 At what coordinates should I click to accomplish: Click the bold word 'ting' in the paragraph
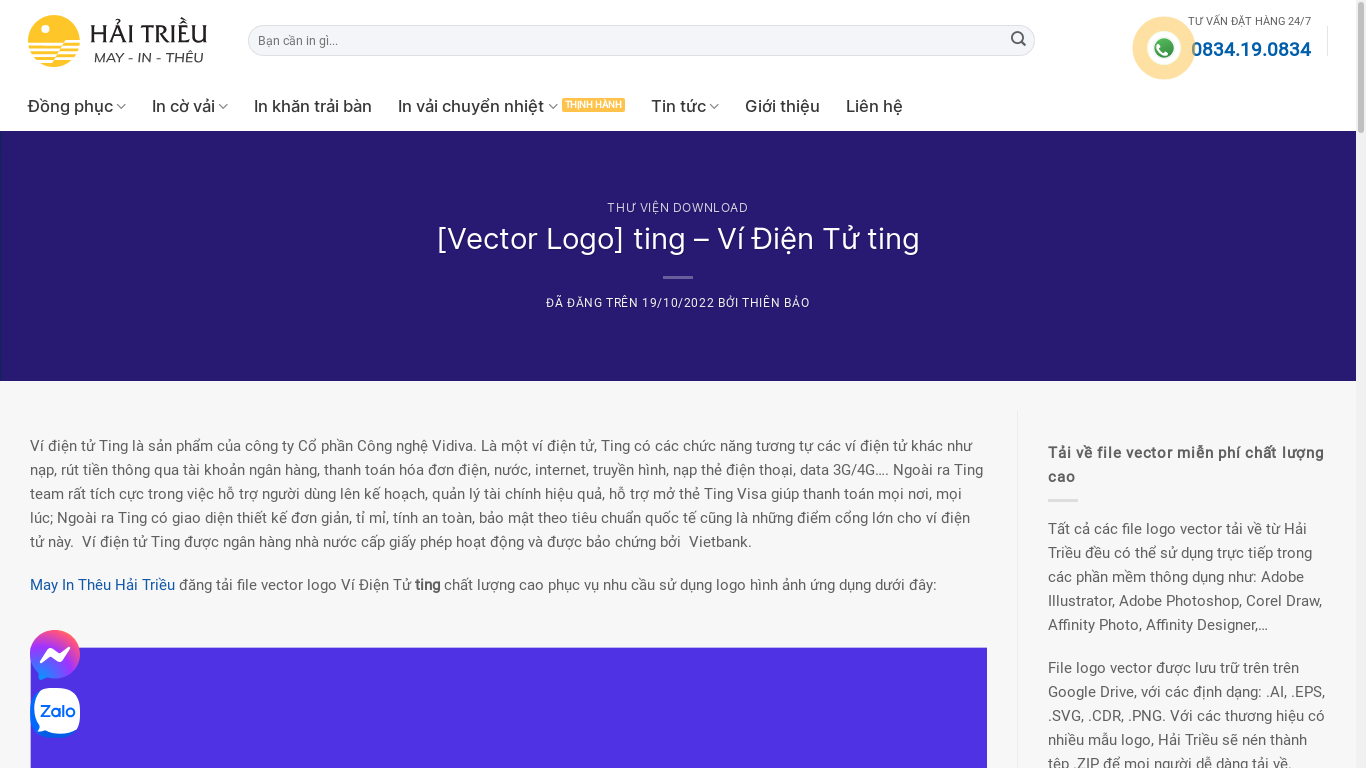(x=428, y=585)
